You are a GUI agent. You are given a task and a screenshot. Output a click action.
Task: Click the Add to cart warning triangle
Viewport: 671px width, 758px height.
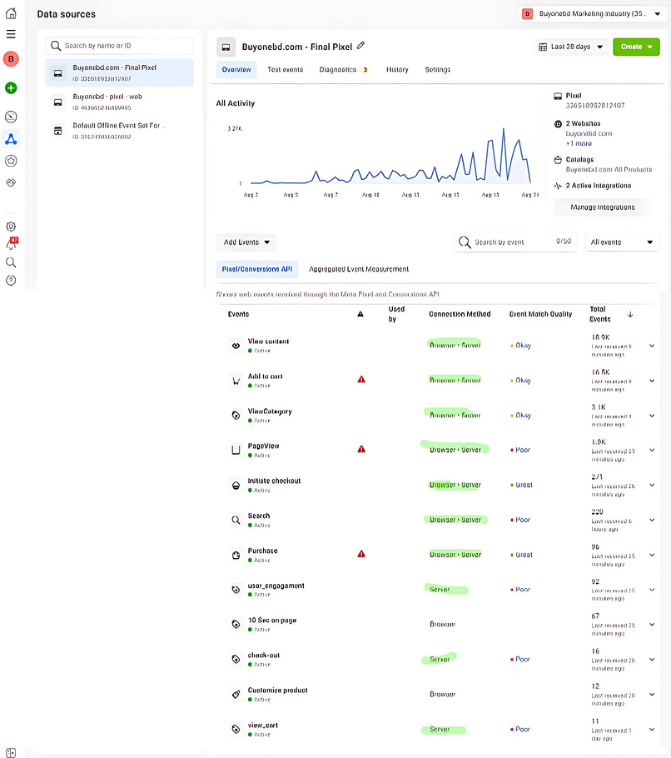tap(361, 379)
